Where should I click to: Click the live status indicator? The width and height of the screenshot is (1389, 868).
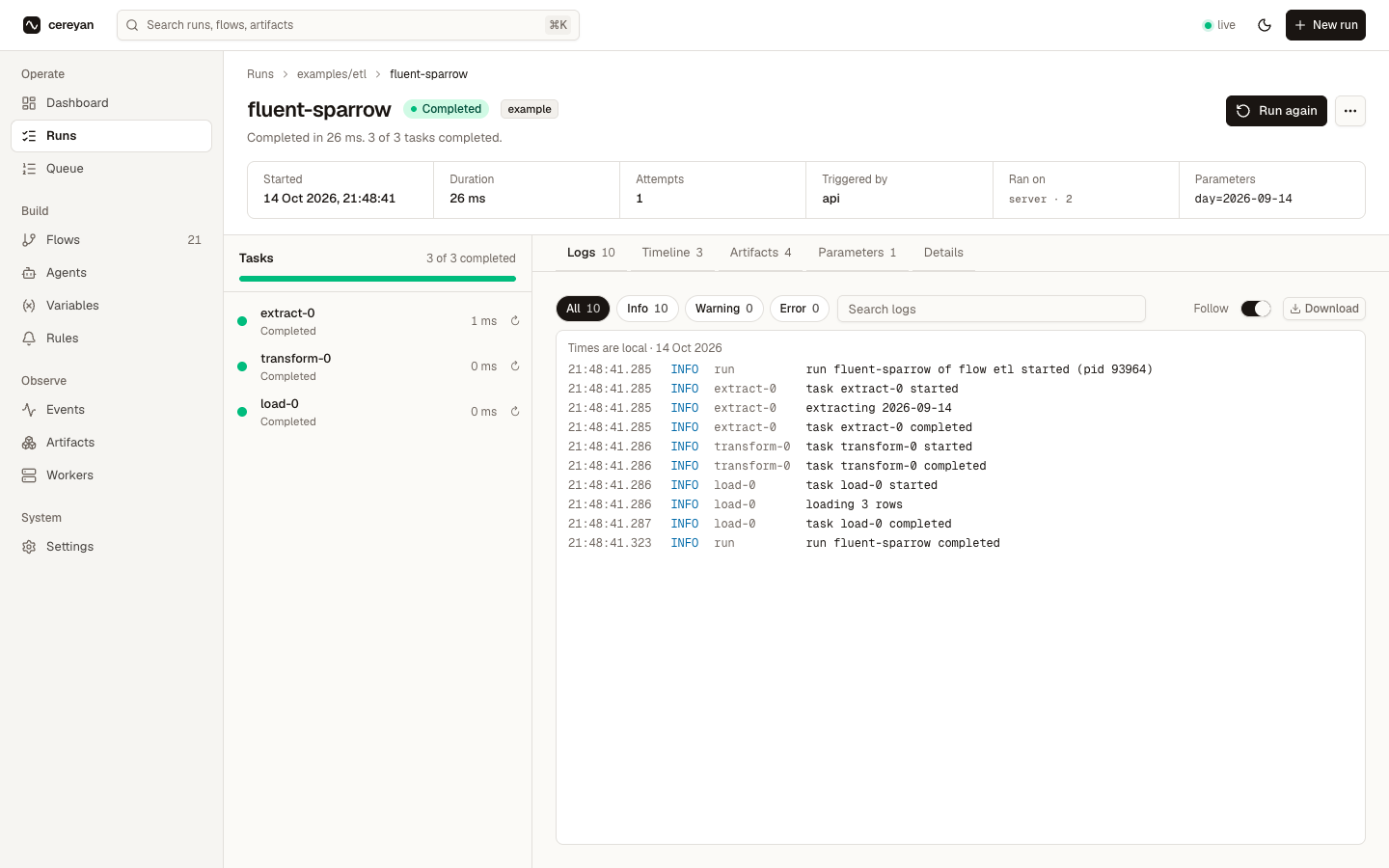[x=1219, y=25]
